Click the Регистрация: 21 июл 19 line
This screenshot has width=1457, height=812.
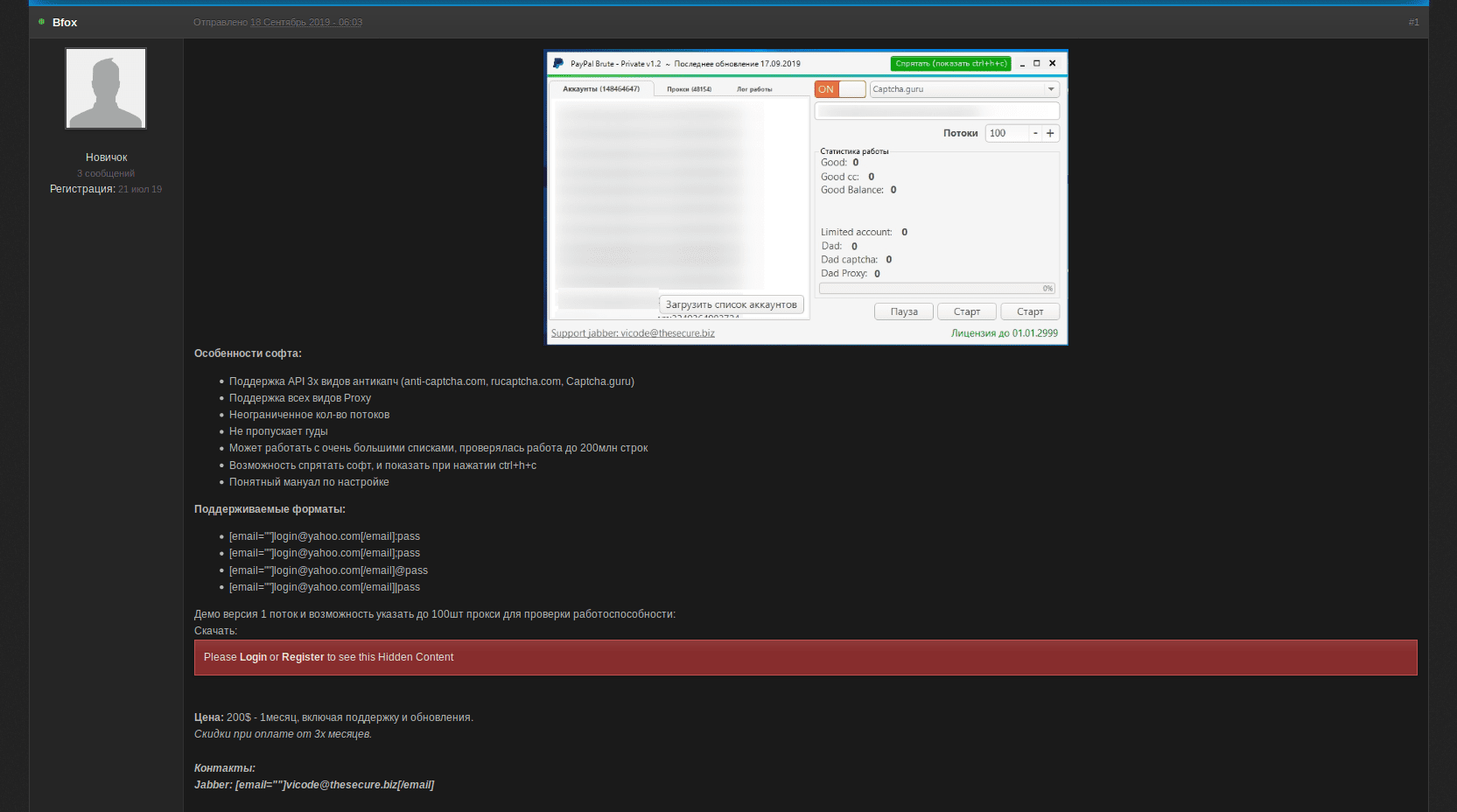[106, 189]
